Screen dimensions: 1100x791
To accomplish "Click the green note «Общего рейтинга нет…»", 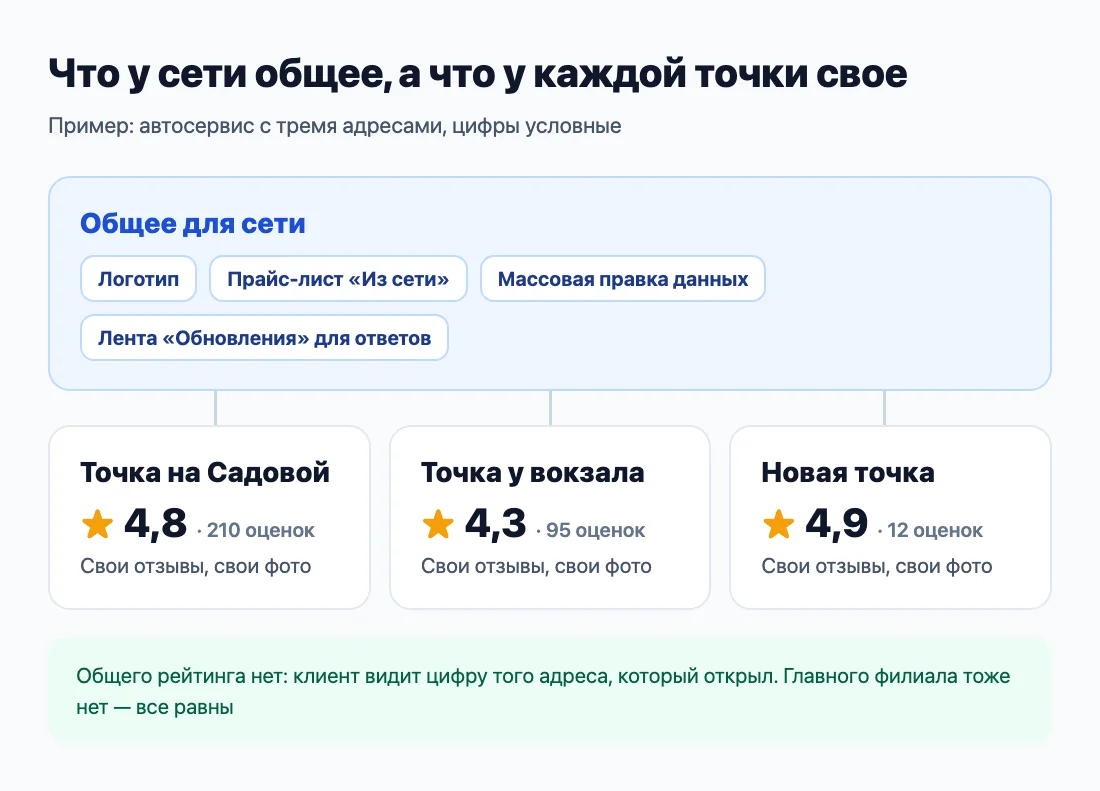I will (550, 691).
